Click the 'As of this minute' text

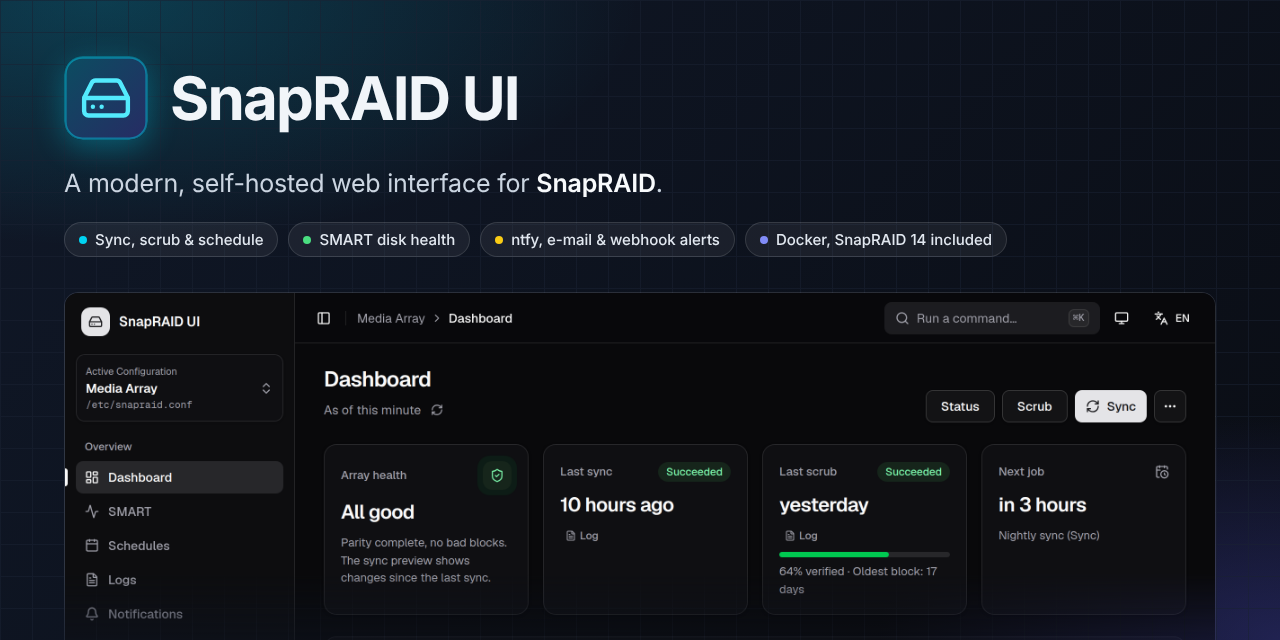point(372,410)
